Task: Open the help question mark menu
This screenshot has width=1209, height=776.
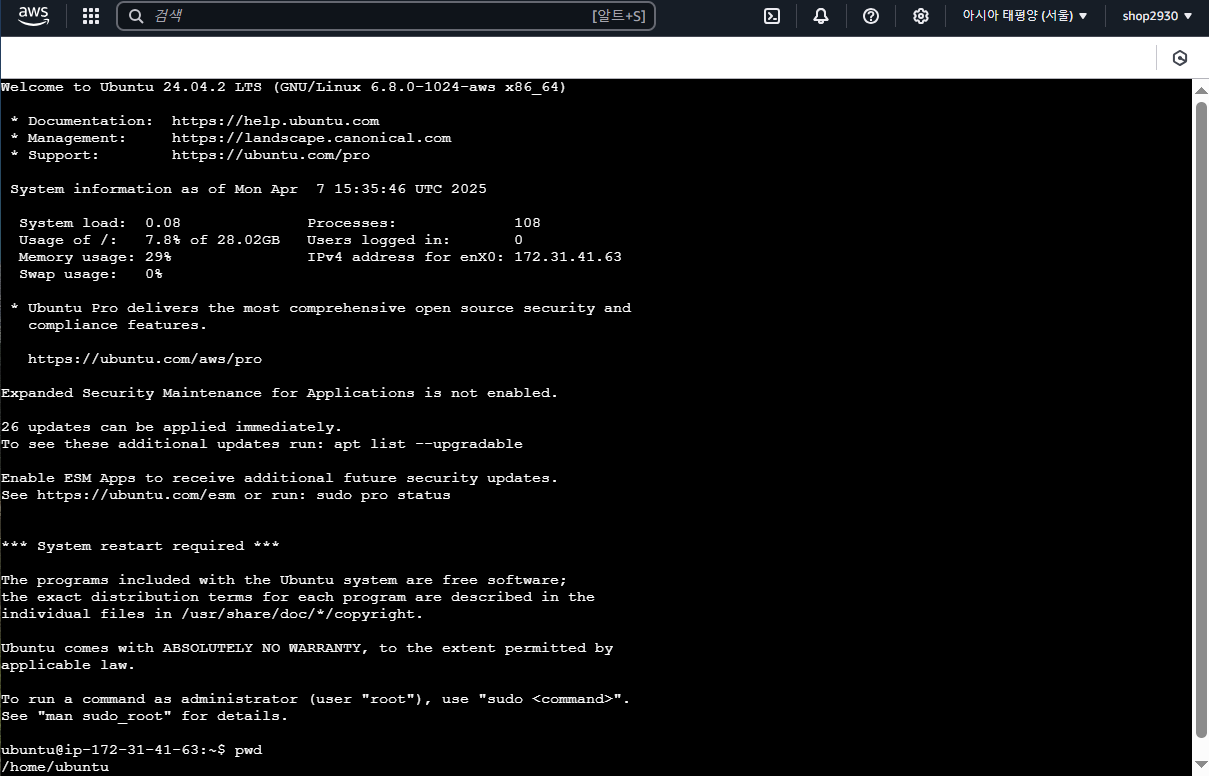Action: 871,16
